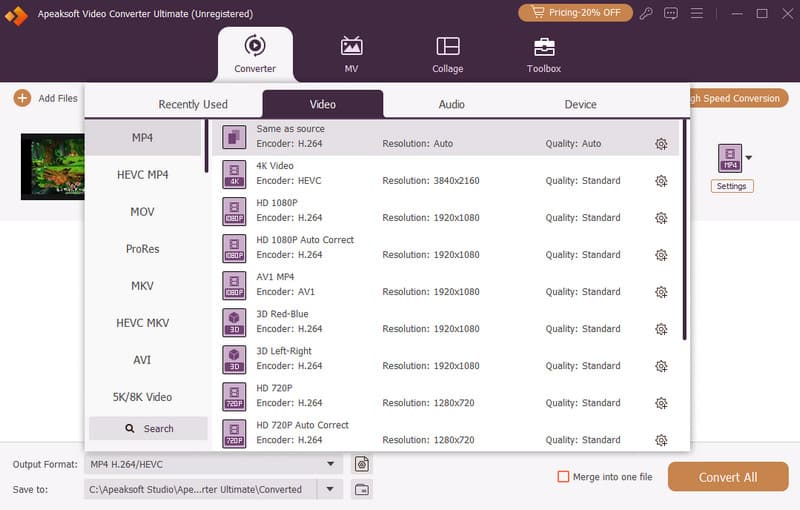The width and height of the screenshot is (800, 510).
Task: Expand the MP4 format dropdown arrow at right
Action: coord(748,158)
